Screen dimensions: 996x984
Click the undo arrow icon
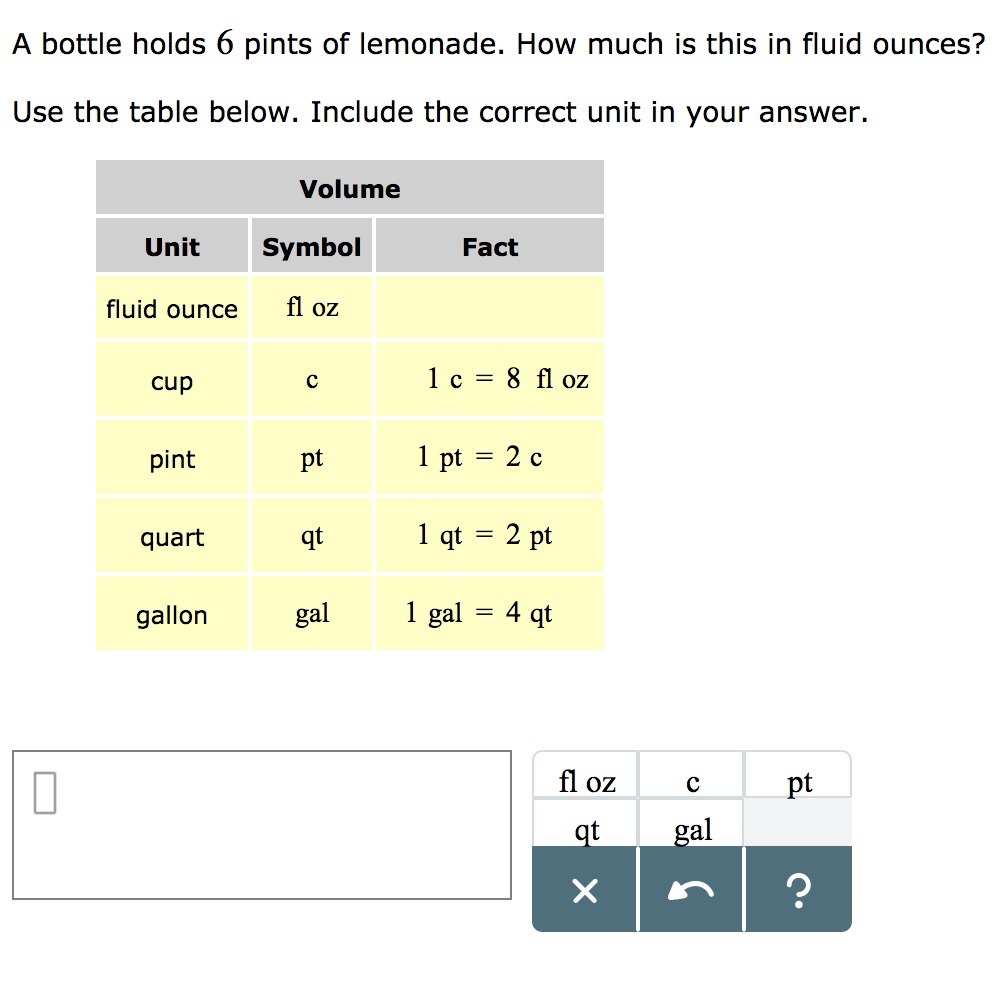coord(691,890)
